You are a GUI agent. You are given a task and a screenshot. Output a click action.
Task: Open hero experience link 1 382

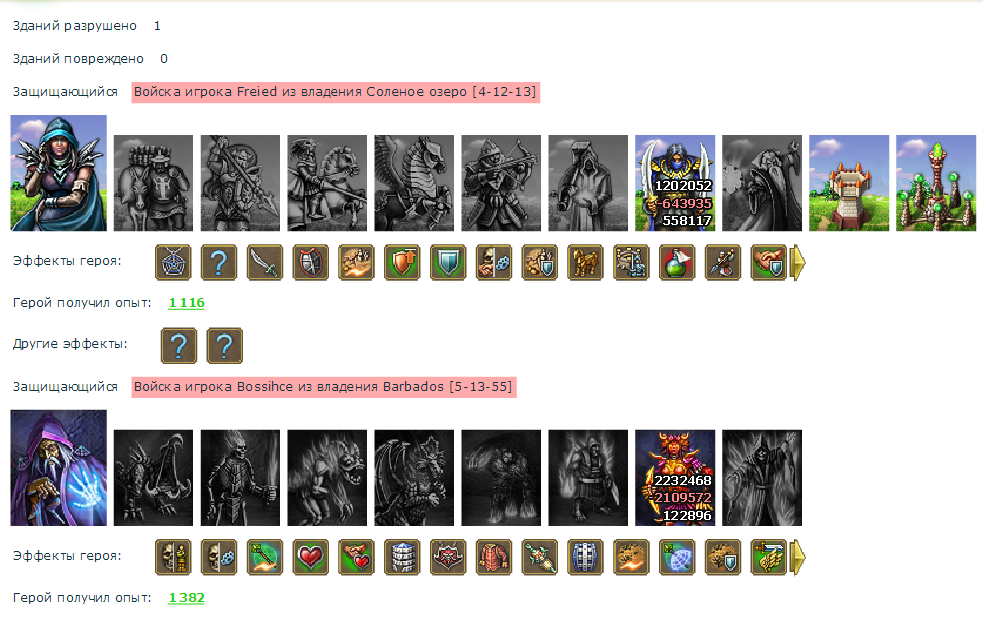pyautogui.click(x=186, y=598)
